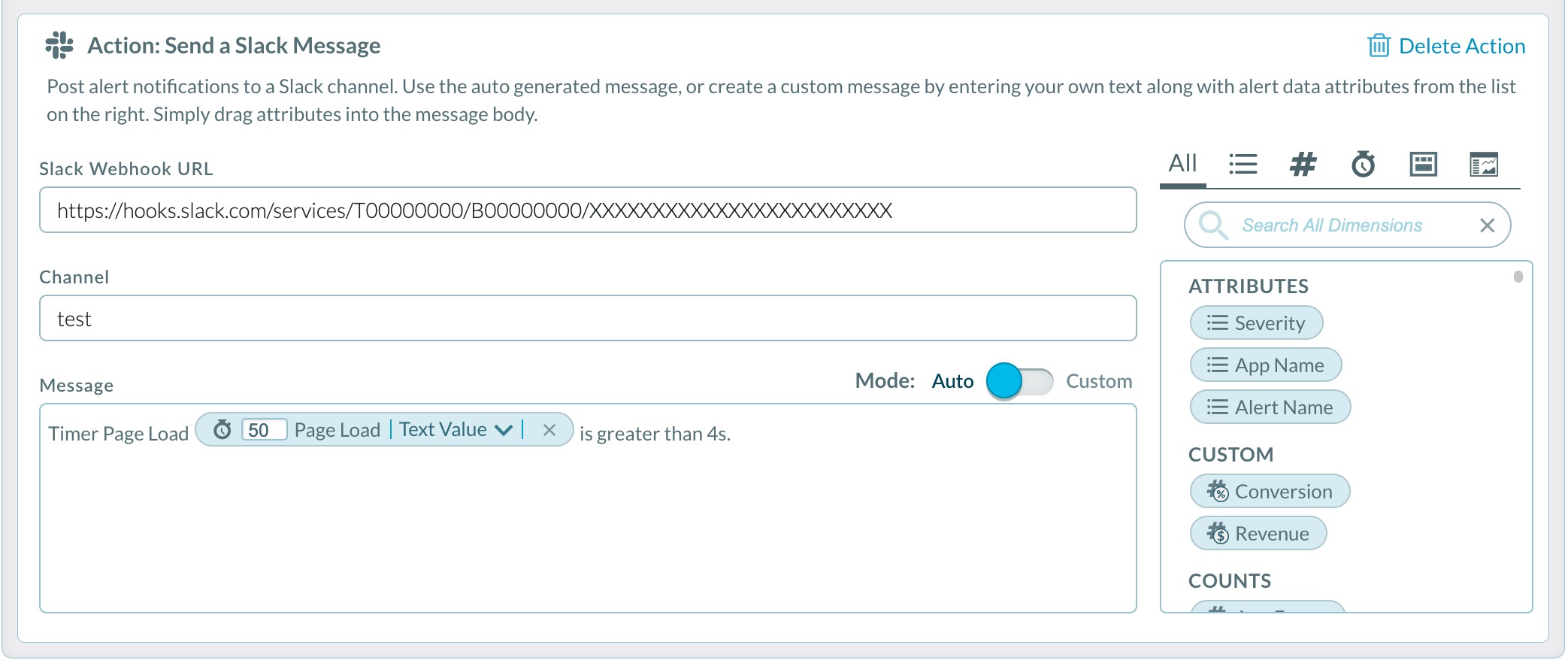Click the 'is greater than 4s.' text
Screen dimensions: 1568x660
(x=655, y=434)
